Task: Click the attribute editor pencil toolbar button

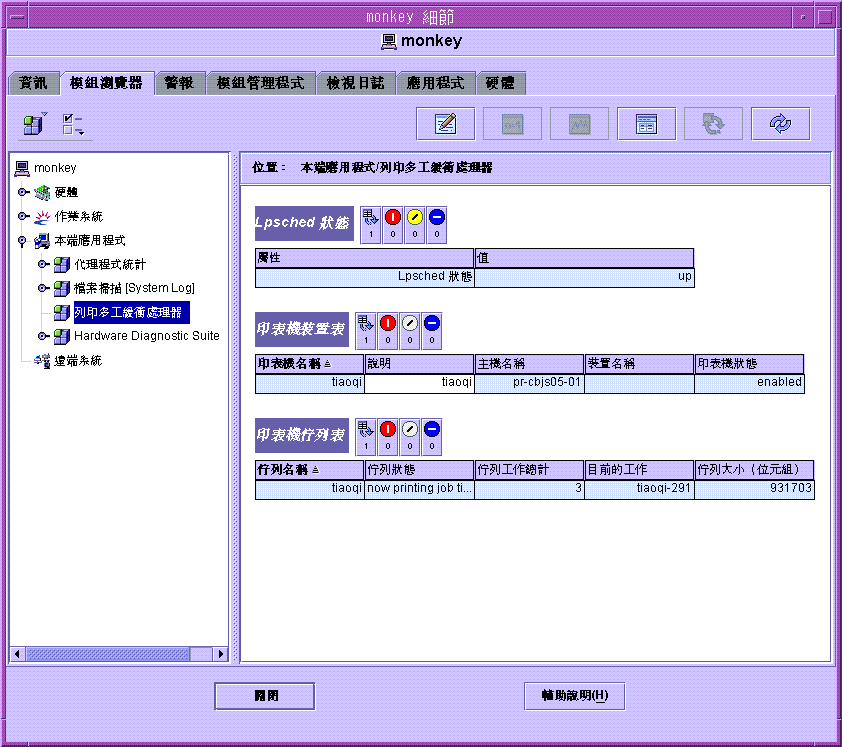Action: click(446, 124)
